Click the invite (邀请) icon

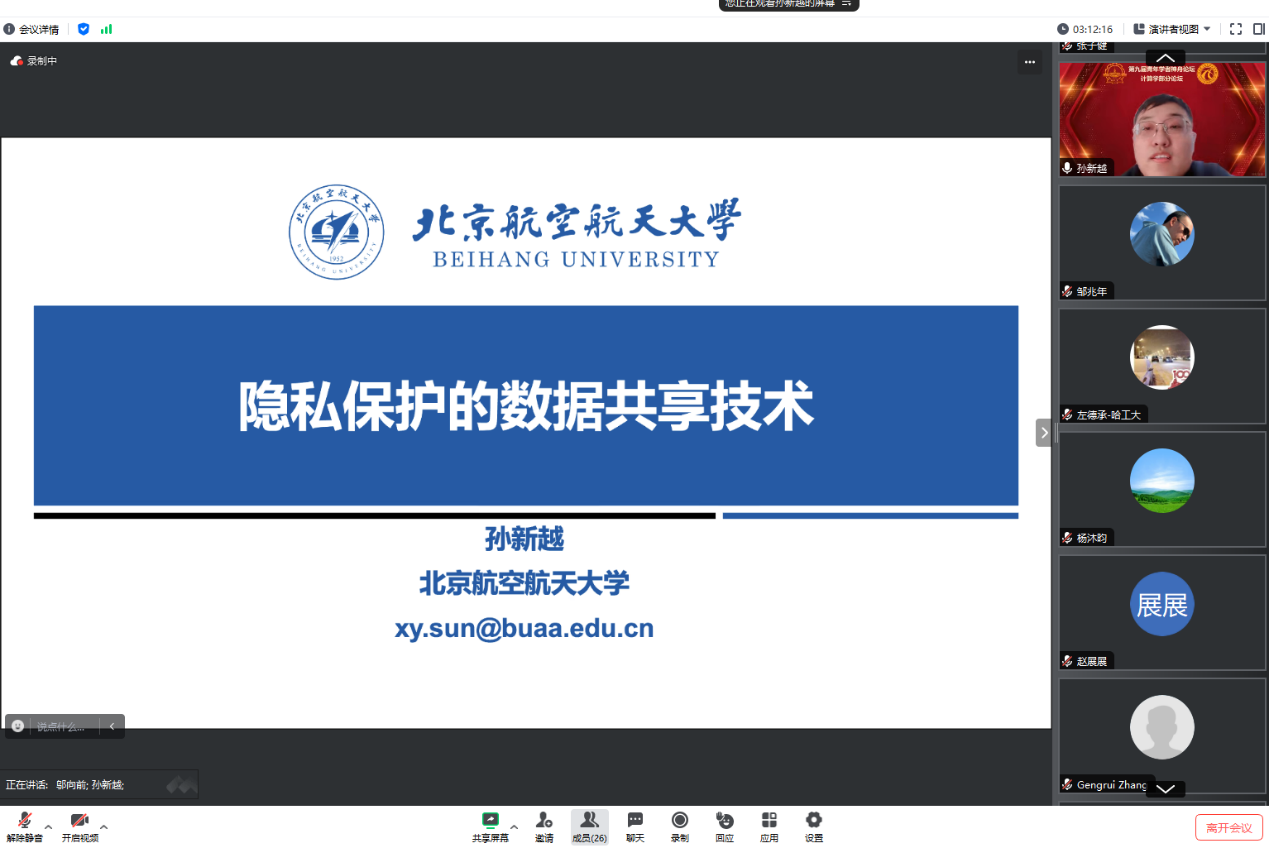point(544,824)
